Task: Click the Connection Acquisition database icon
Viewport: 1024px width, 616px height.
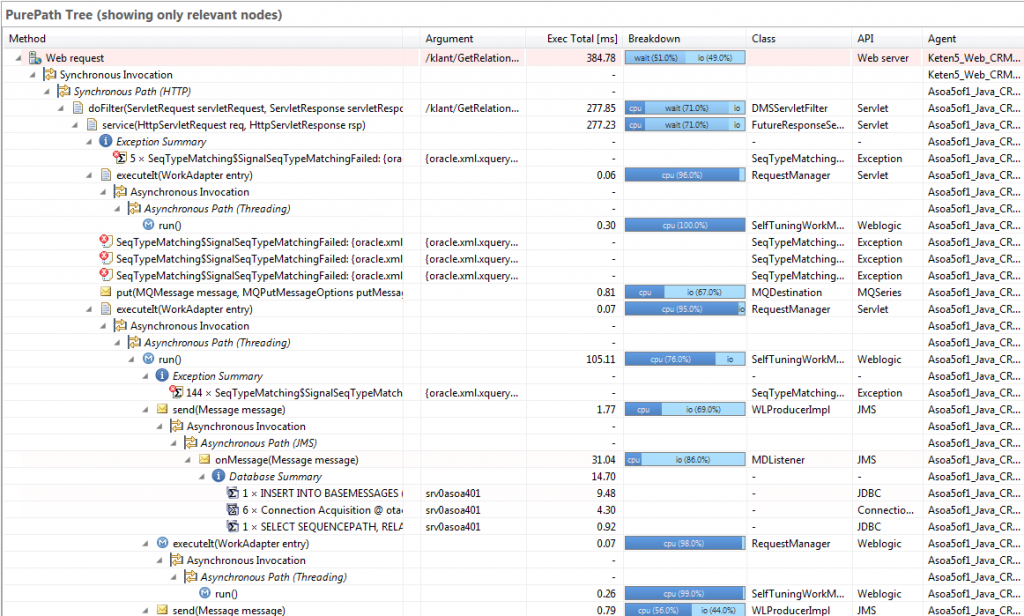Action: (232, 510)
